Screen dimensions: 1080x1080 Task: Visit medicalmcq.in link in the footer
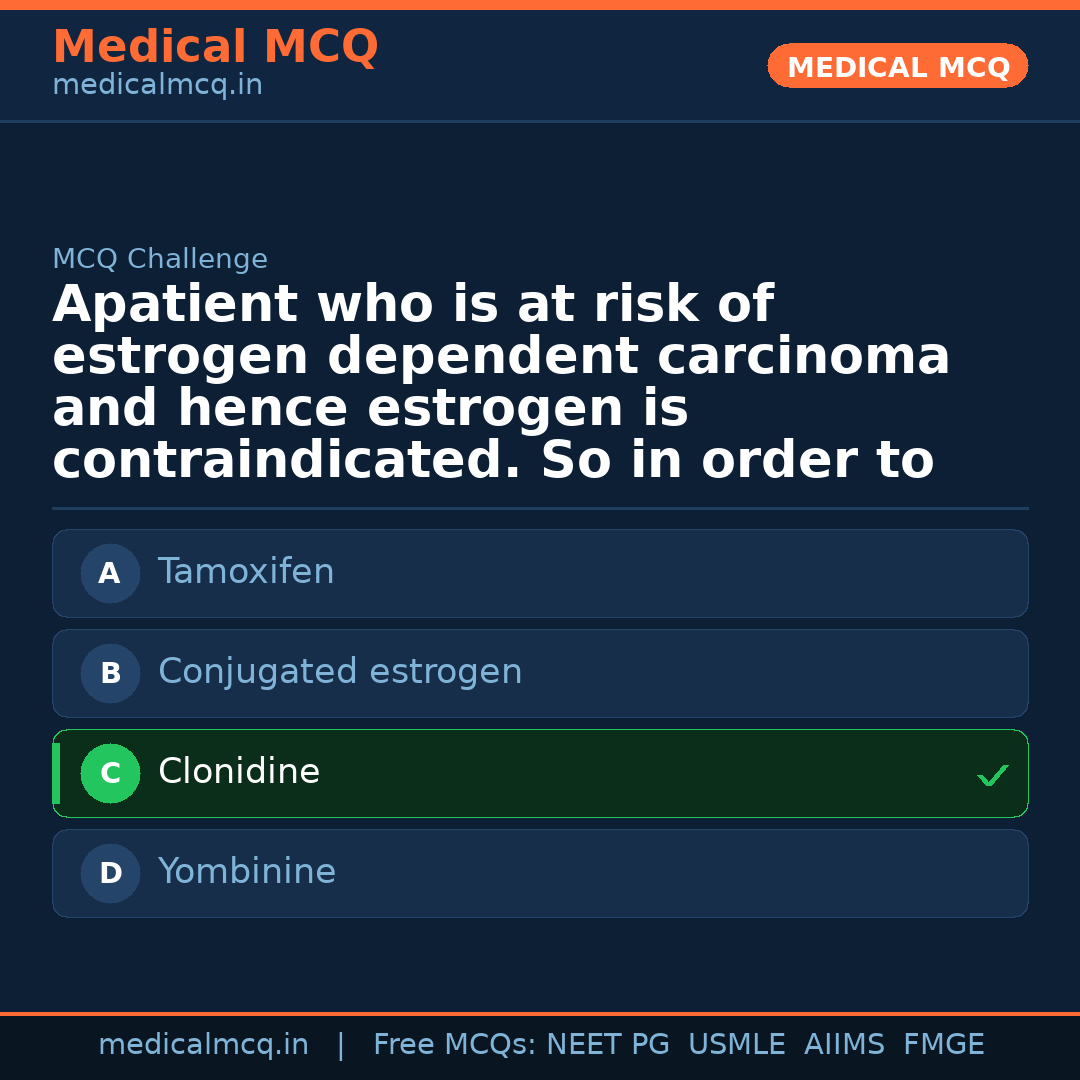click(x=203, y=1045)
